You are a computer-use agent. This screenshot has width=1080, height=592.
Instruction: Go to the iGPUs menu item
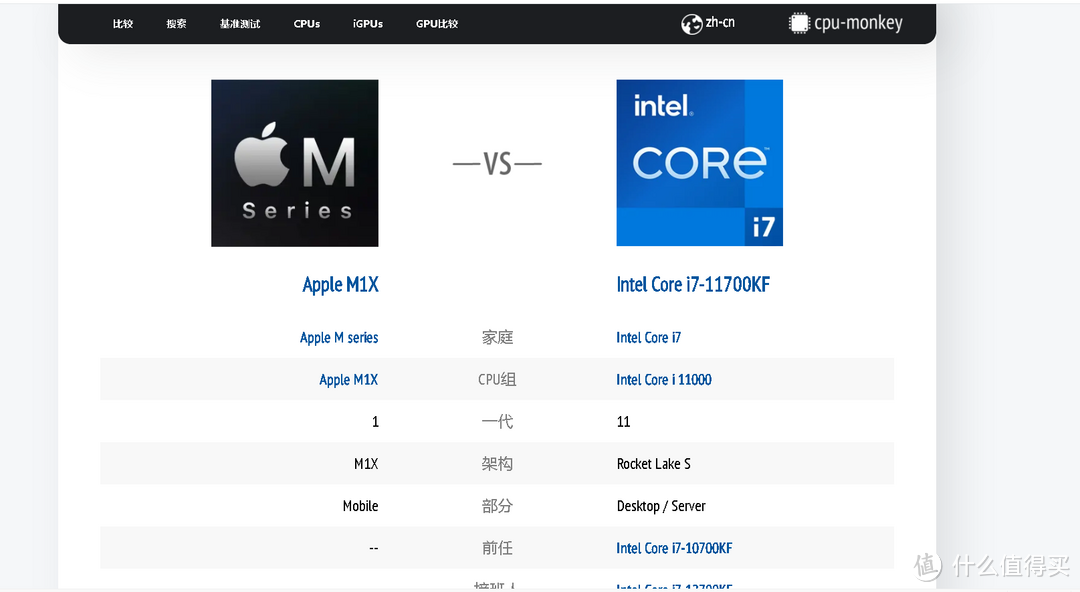click(x=368, y=23)
